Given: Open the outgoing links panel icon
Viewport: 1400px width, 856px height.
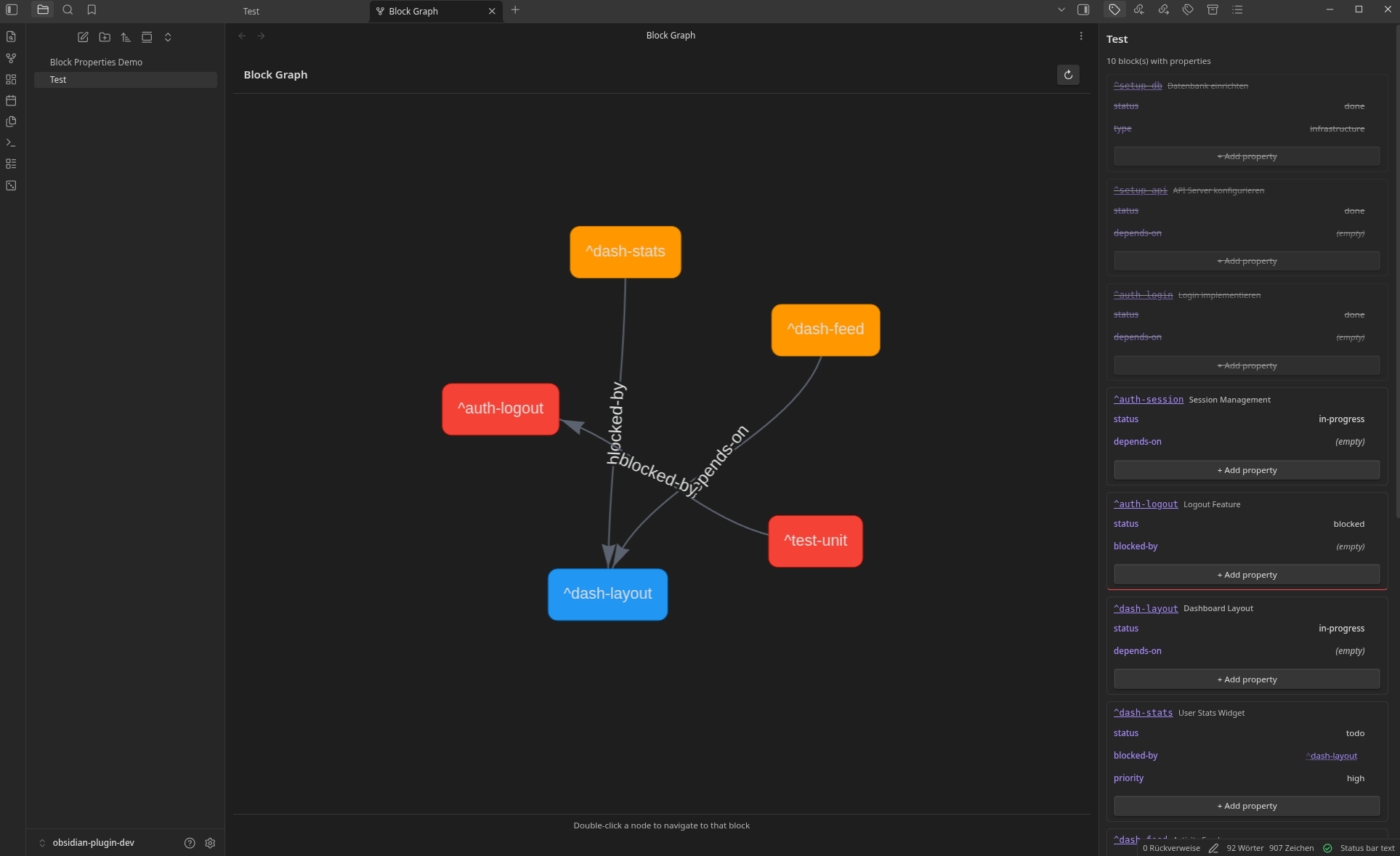Looking at the screenshot, I should click(x=1163, y=10).
